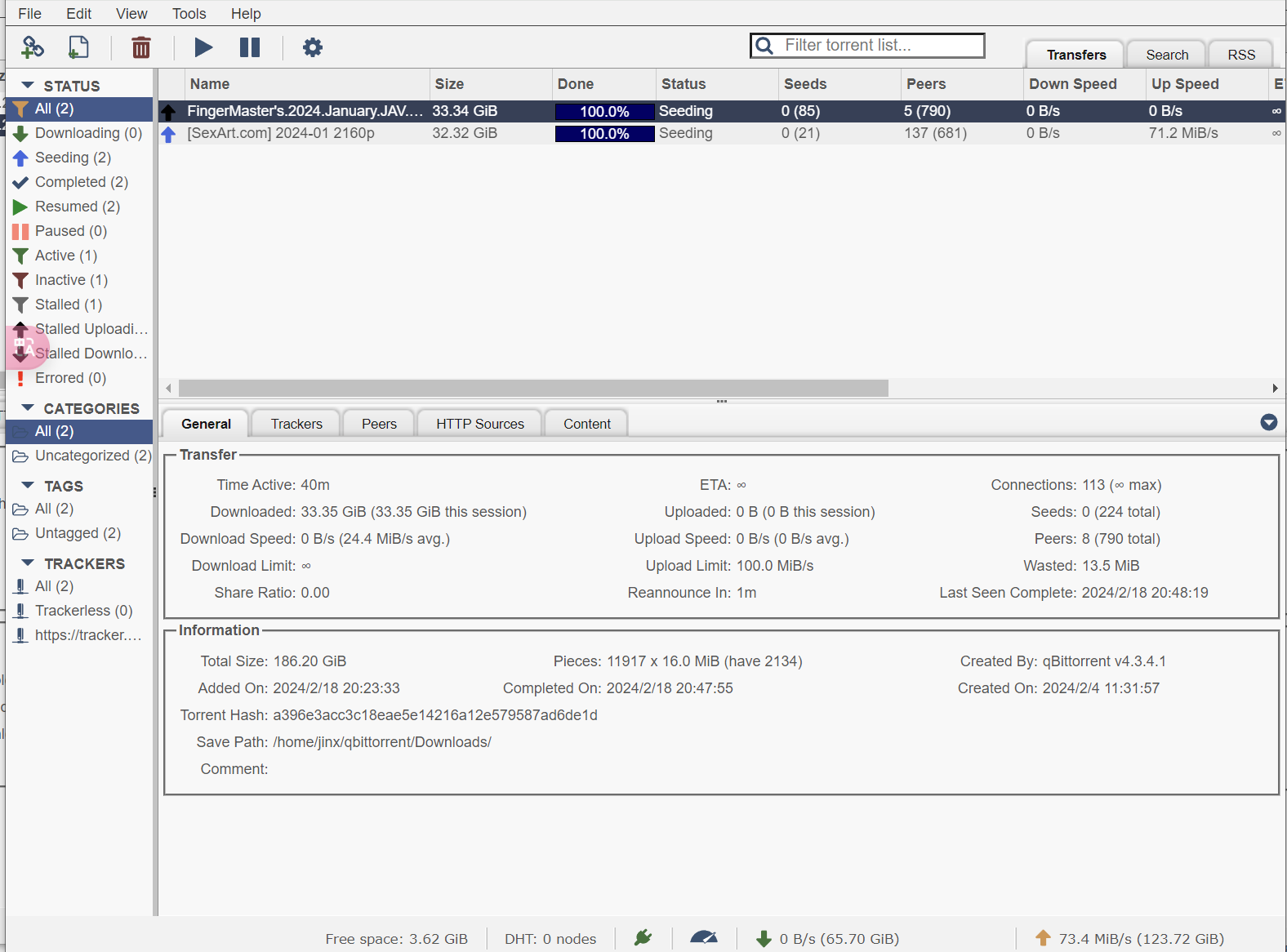
Task: Switch to the Trackers tab
Action: (x=296, y=424)
